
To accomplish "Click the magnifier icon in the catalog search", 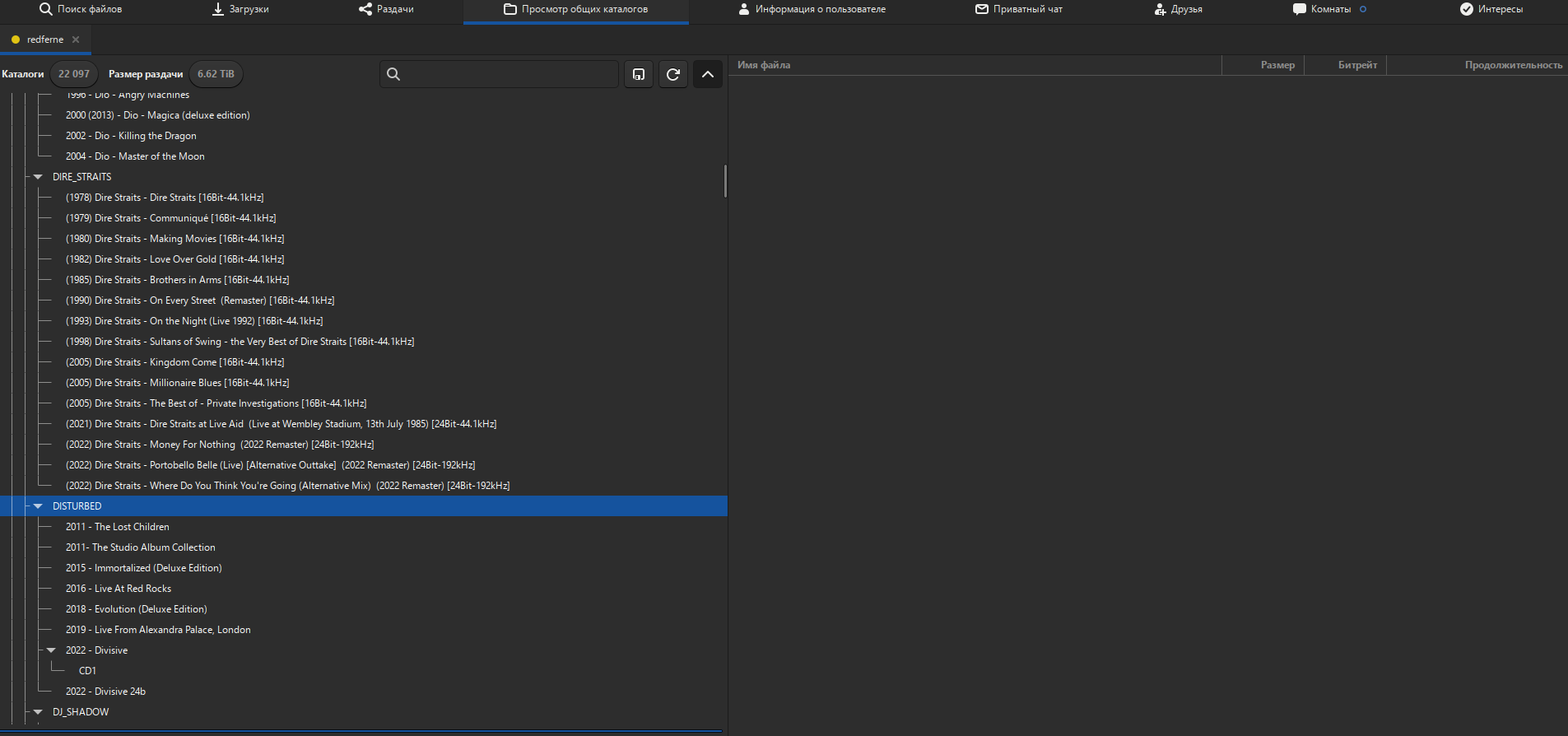I will point(393,74).
